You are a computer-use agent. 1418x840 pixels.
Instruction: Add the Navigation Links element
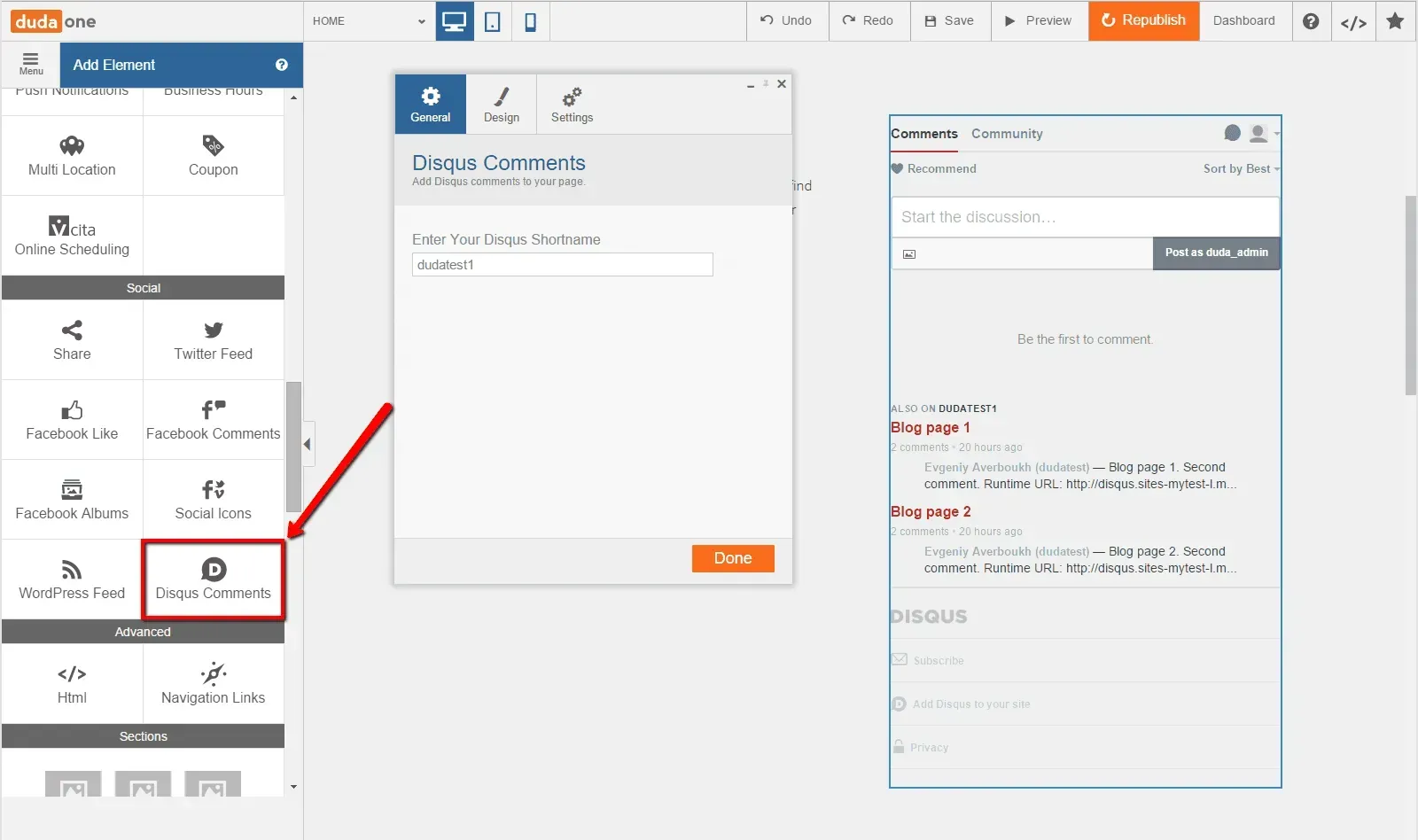tap(214, 684)
